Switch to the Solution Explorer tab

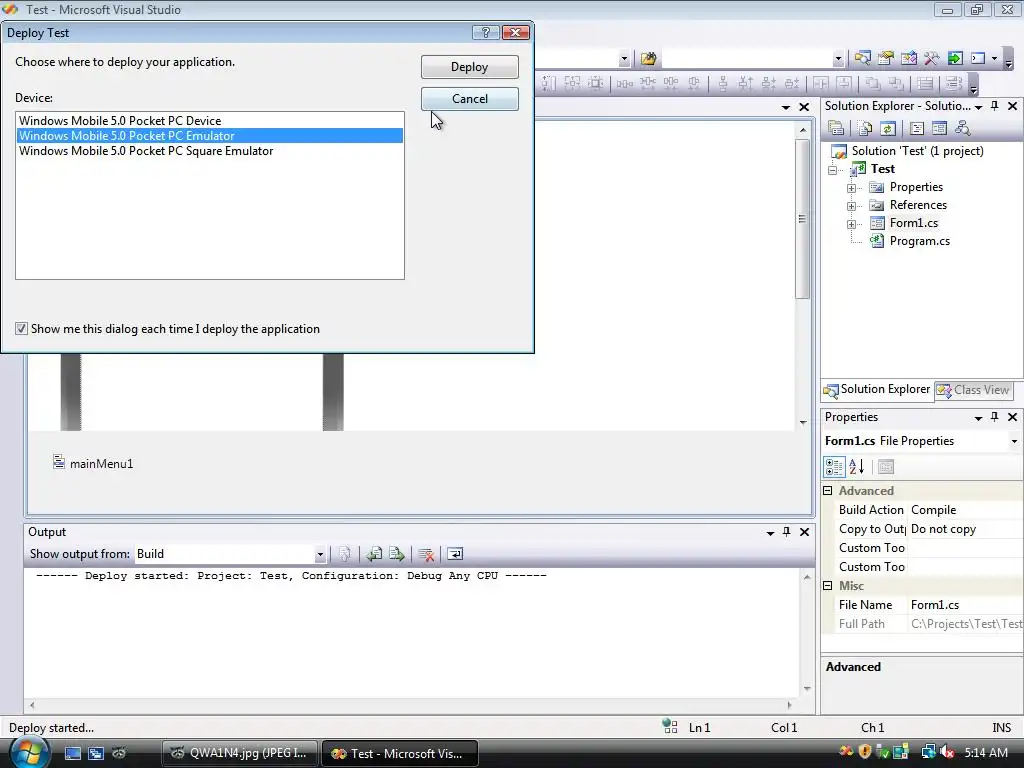(x=876, y=390)
